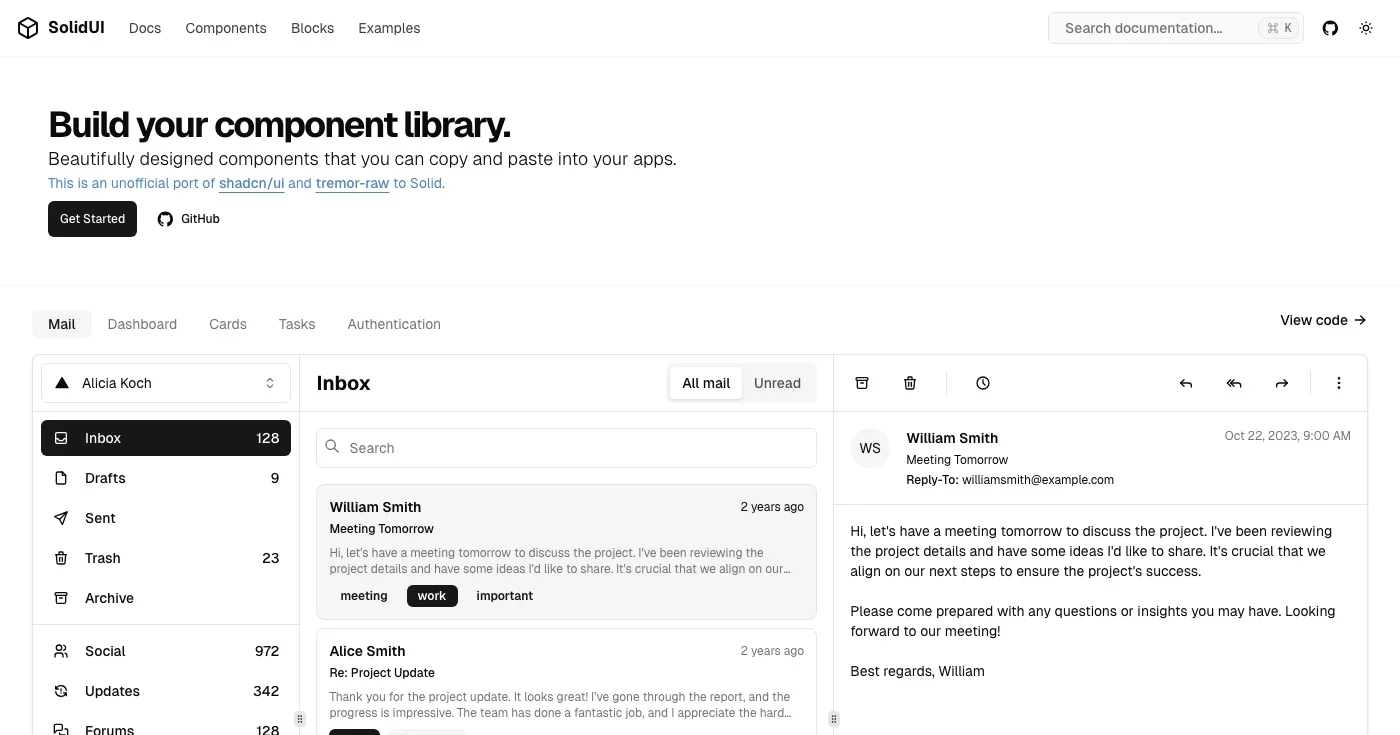
Task: Click the reply-all double arrow icon
Action: [x=1234, y=383]
